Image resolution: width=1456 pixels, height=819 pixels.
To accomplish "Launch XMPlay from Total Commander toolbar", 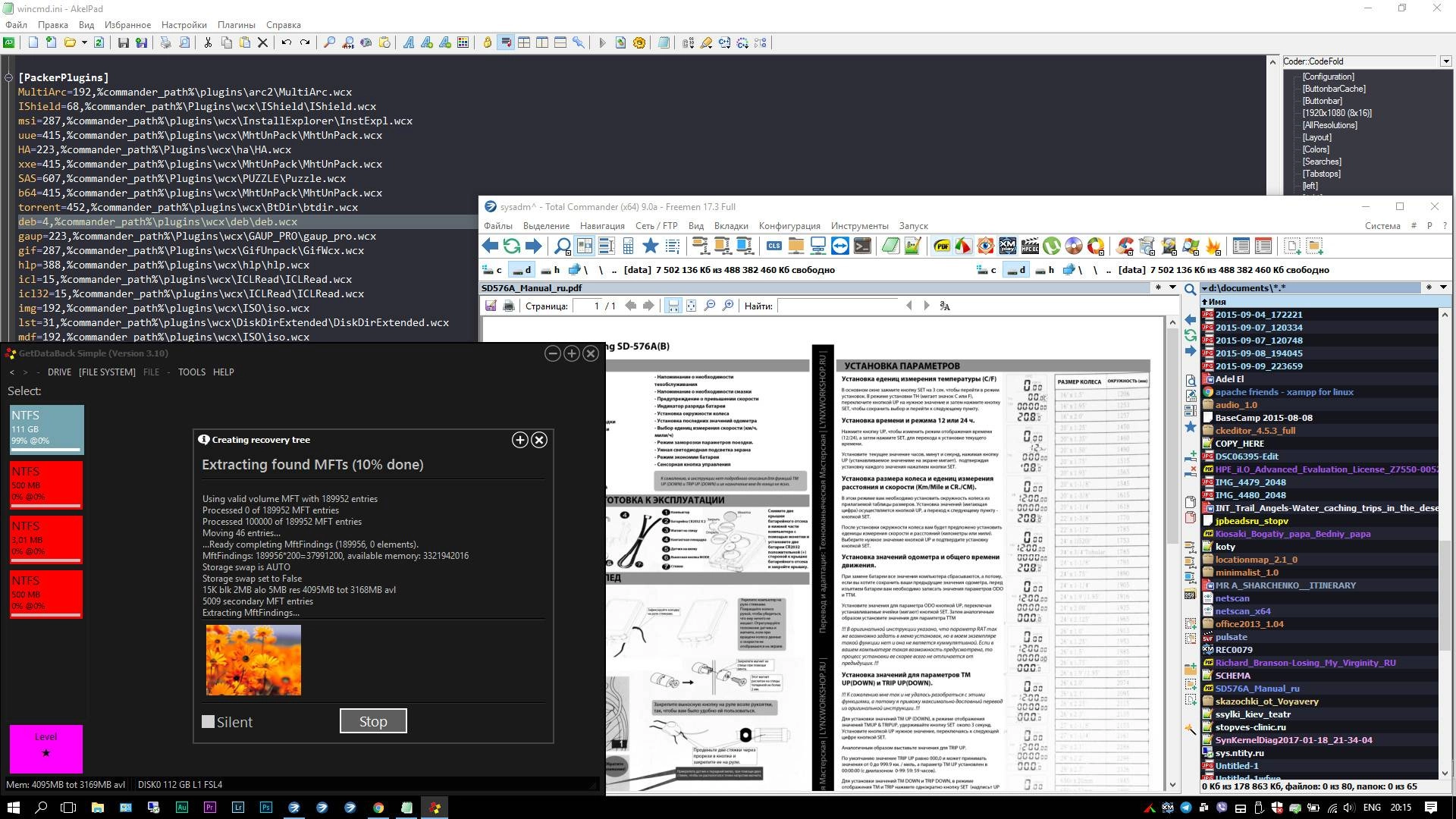I will (x=1007, y=246).
